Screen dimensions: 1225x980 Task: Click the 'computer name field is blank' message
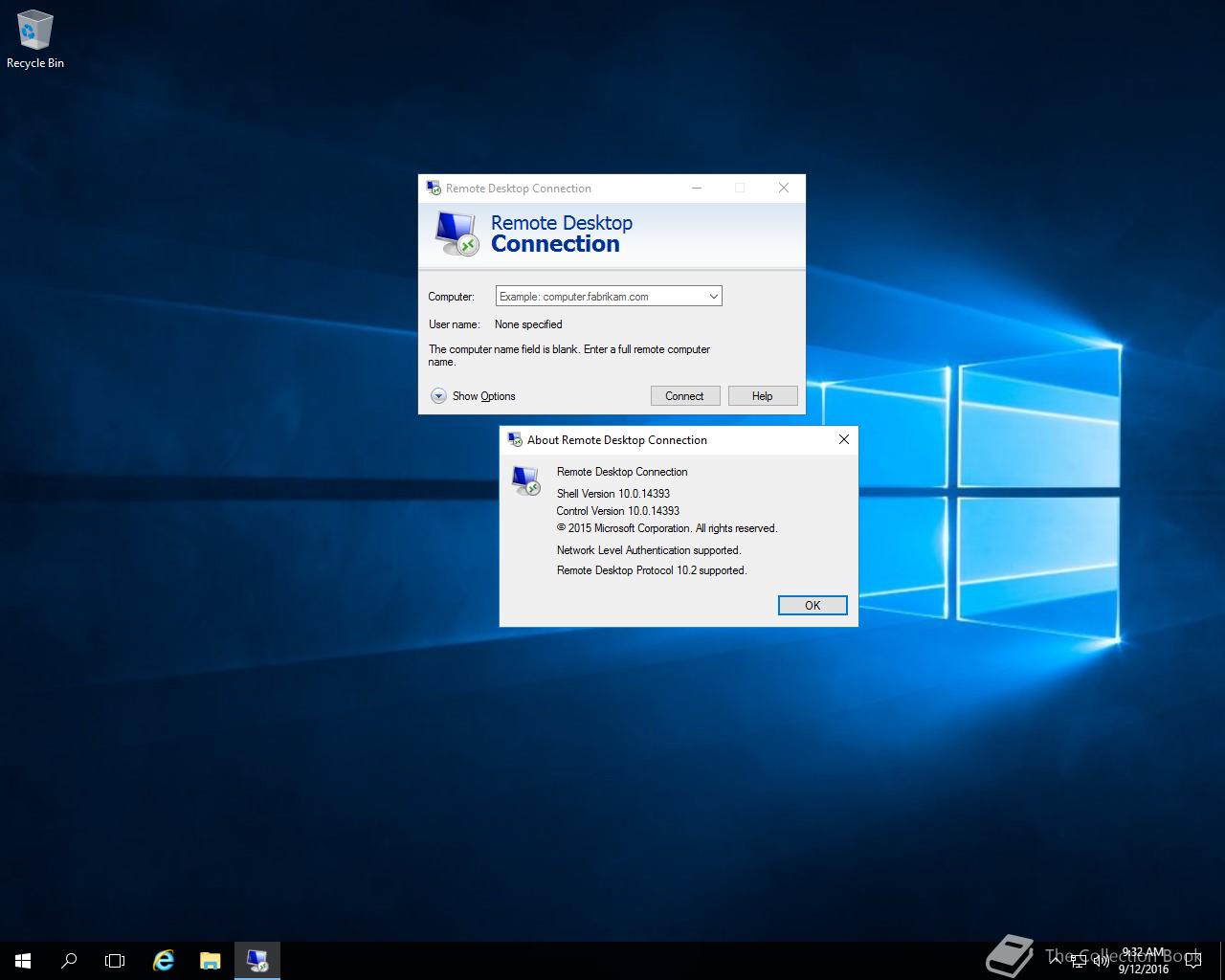point(569,355)
